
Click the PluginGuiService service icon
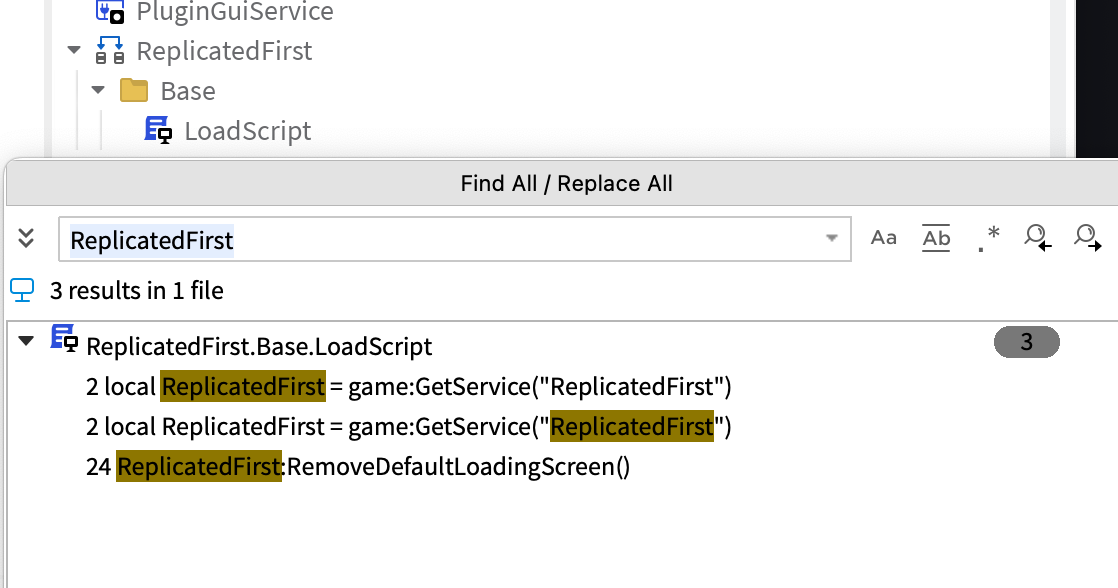pos(110,12)
